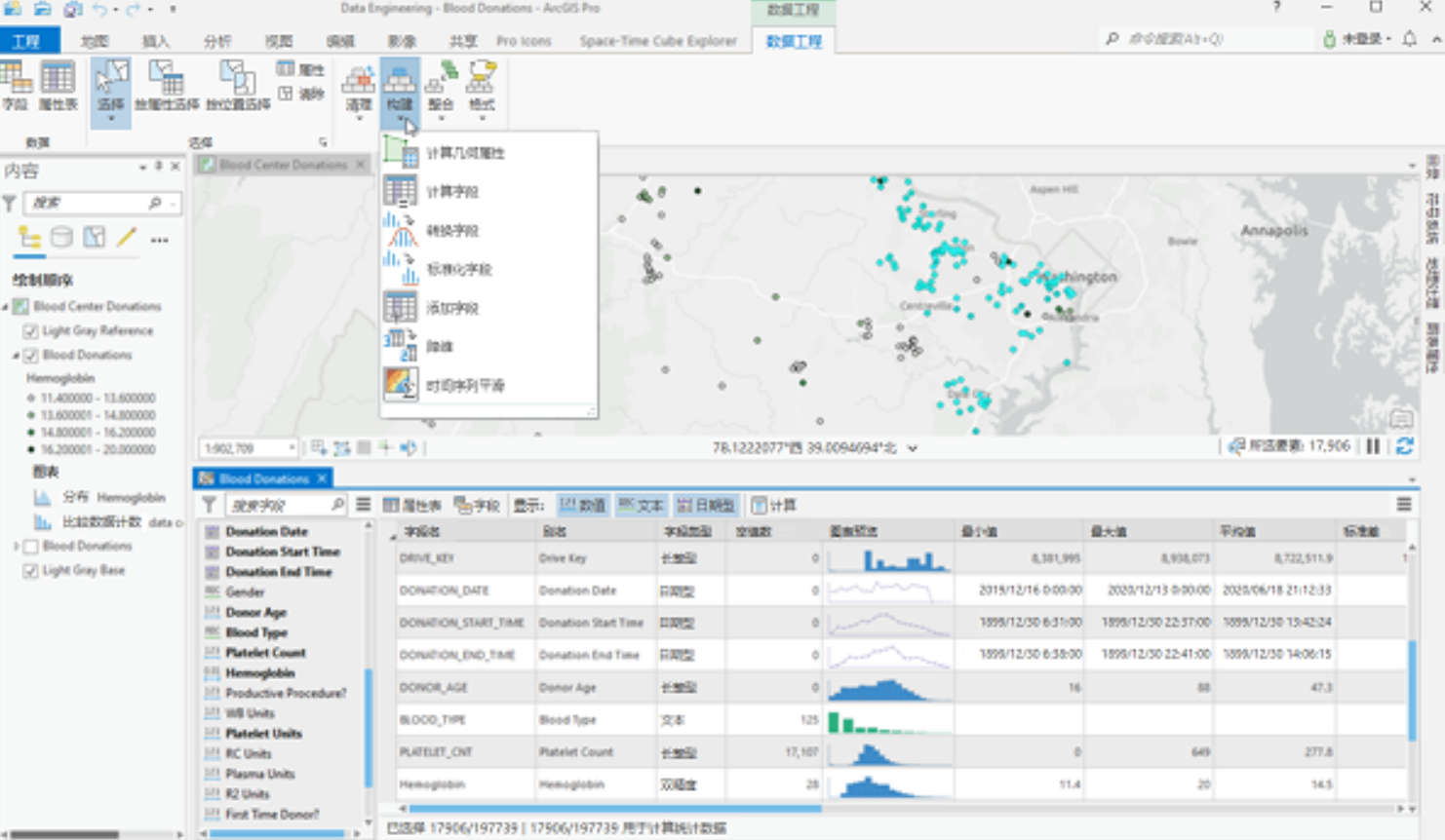Select list by data source icon
1445x840 pixels.
(x=61, y=238)
